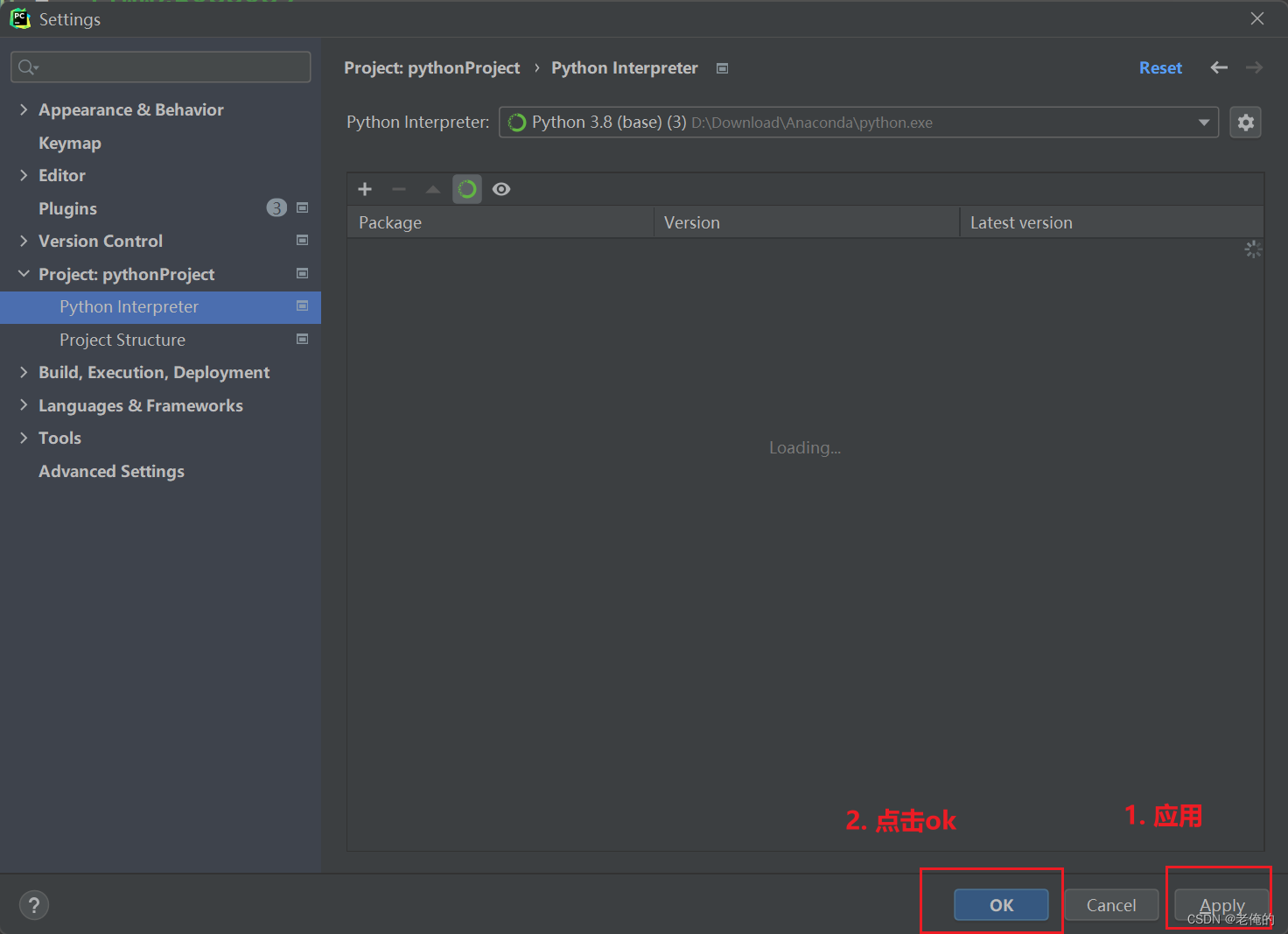Image resolution: width=1288 pixels, height=934 pixels.
Task: Click the Version column header
Action: pyautogui.click(x=807, y=222)
